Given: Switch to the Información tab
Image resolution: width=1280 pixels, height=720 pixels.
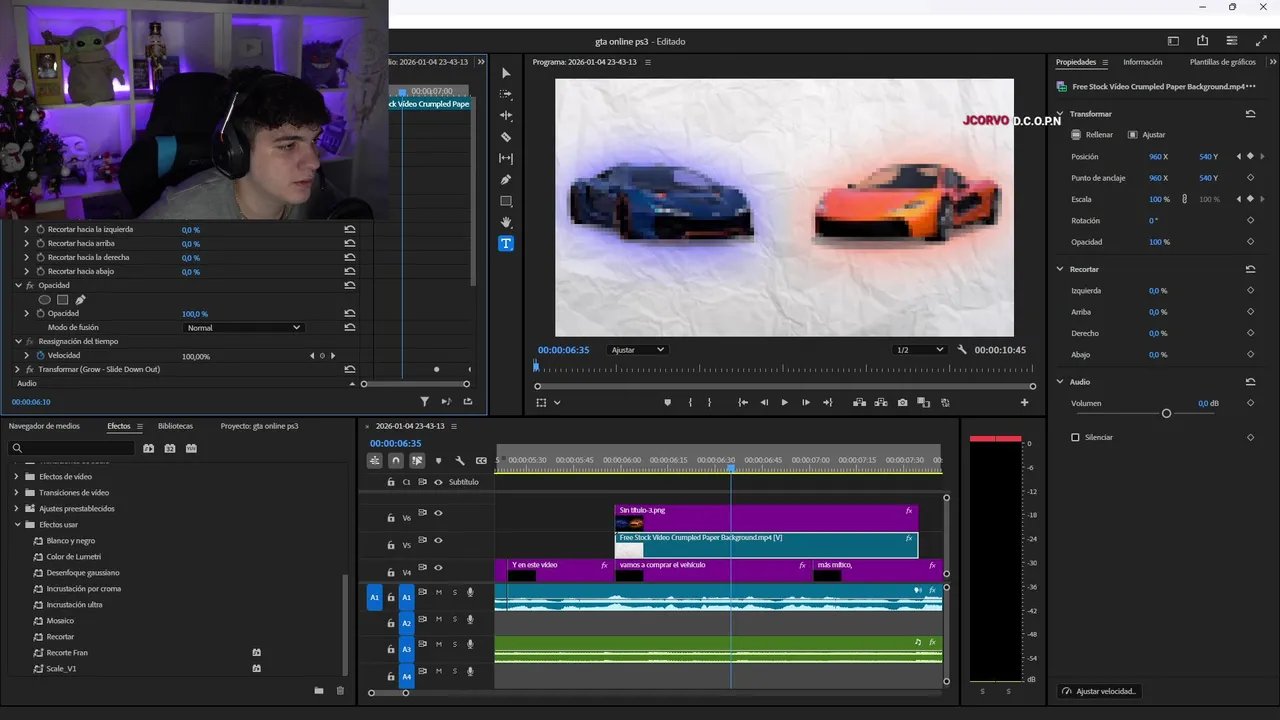Looking at the screenshot, I should pos(1143,62).
